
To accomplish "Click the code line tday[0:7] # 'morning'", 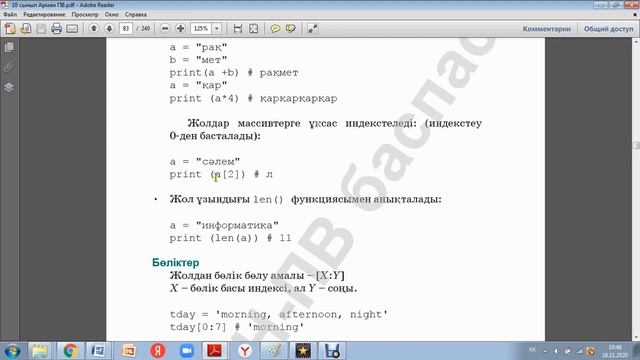I will (x=237, y=327).
